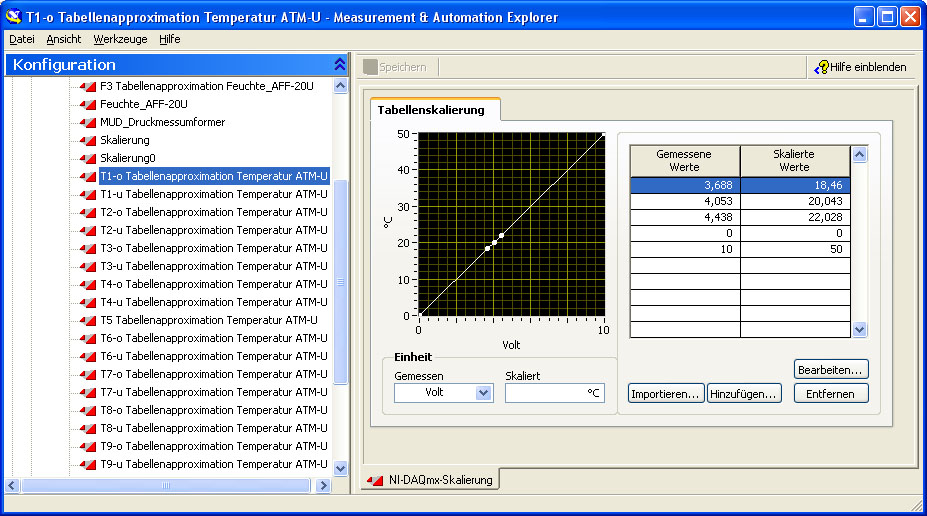927x516 pixels.
Task: Click the Hinzufügen... button
Action: [x=744, y=394]
